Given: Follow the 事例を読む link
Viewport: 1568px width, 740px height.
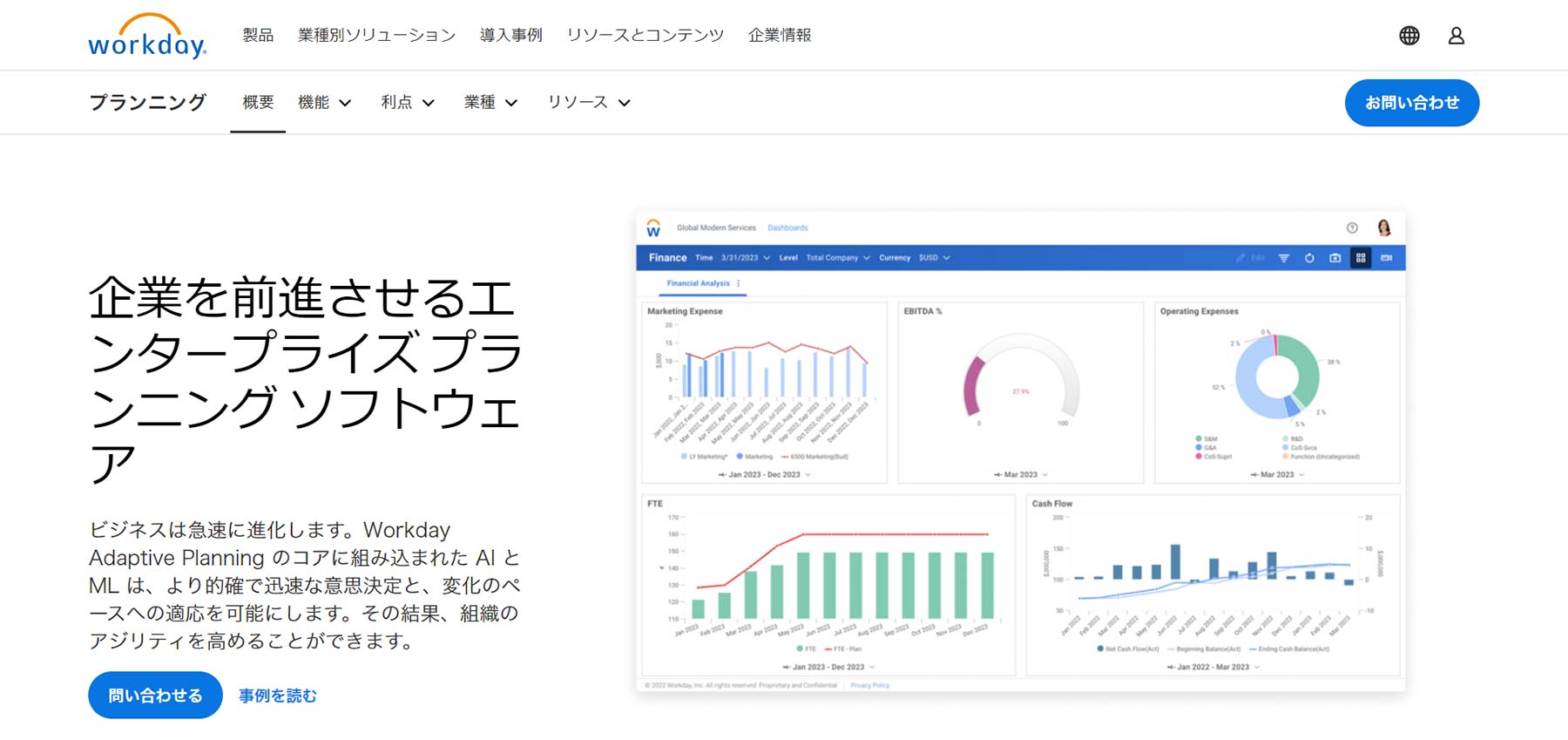Looking at the screenshot, I should point(278,696).
